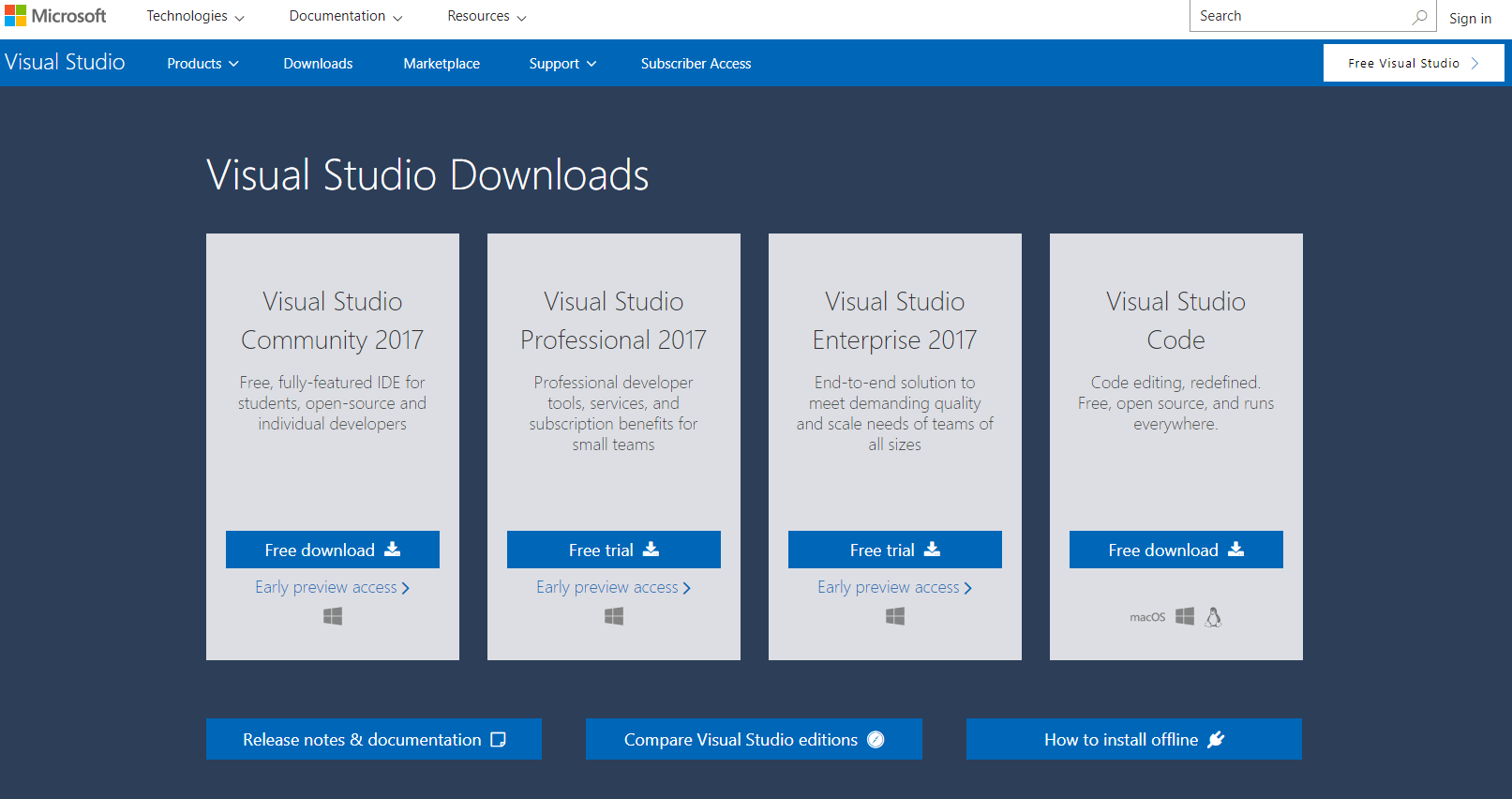Start Free trial of Enterprise 2017
This screenshot has height=799, width=1512.
[895, 550]
